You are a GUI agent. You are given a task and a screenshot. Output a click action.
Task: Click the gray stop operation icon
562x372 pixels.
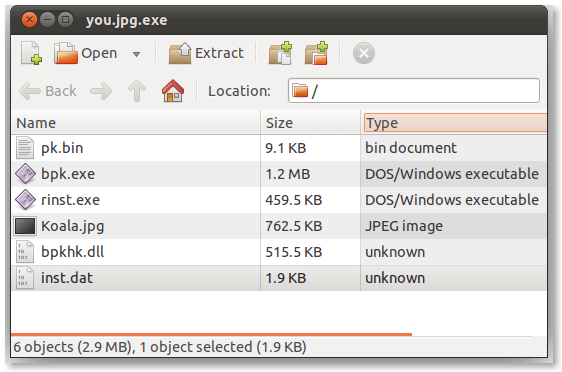pyautogui.click(x=364, y=53)
